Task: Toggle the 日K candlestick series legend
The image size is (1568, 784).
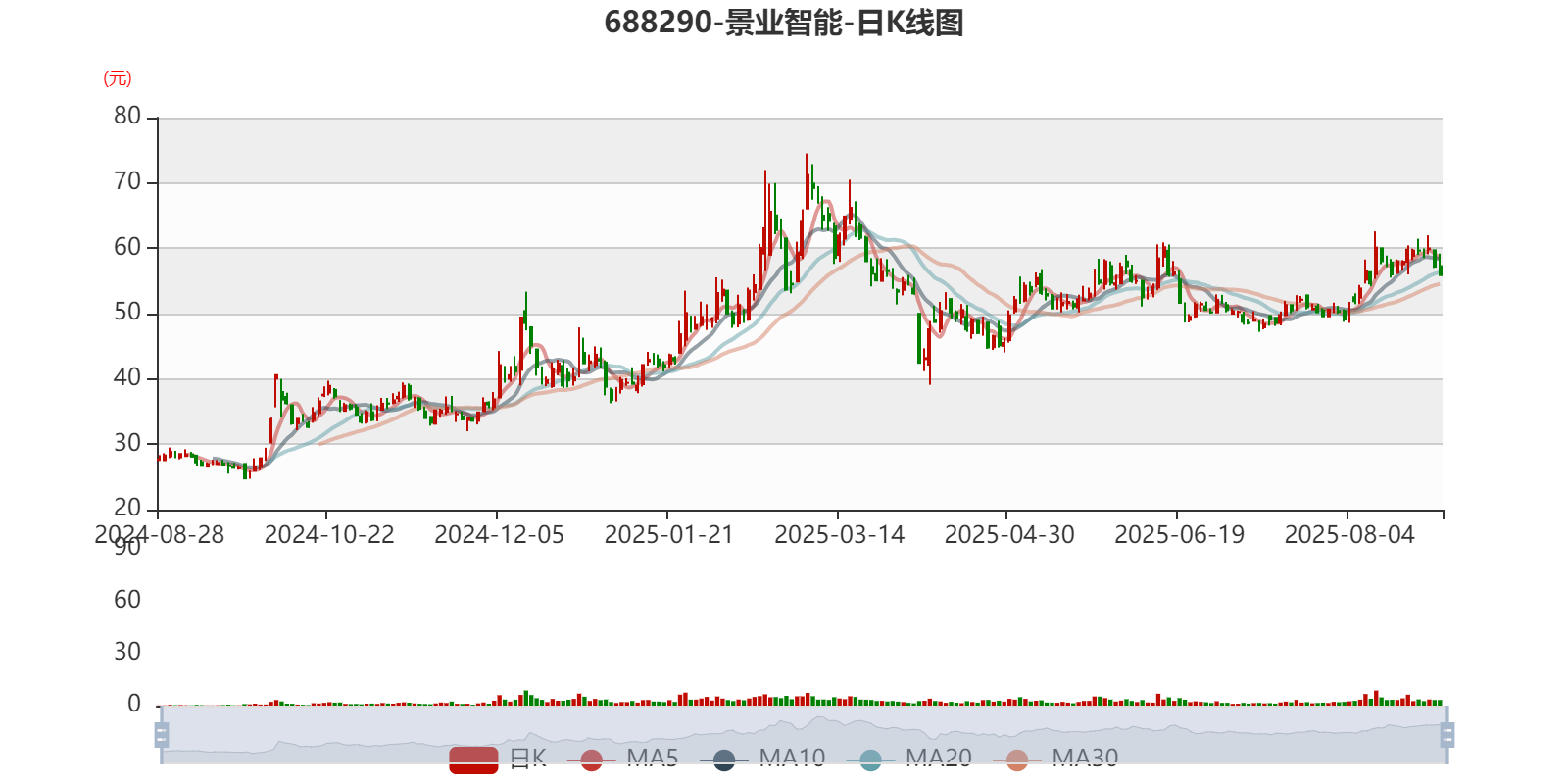Action: (x=498, y=759)
